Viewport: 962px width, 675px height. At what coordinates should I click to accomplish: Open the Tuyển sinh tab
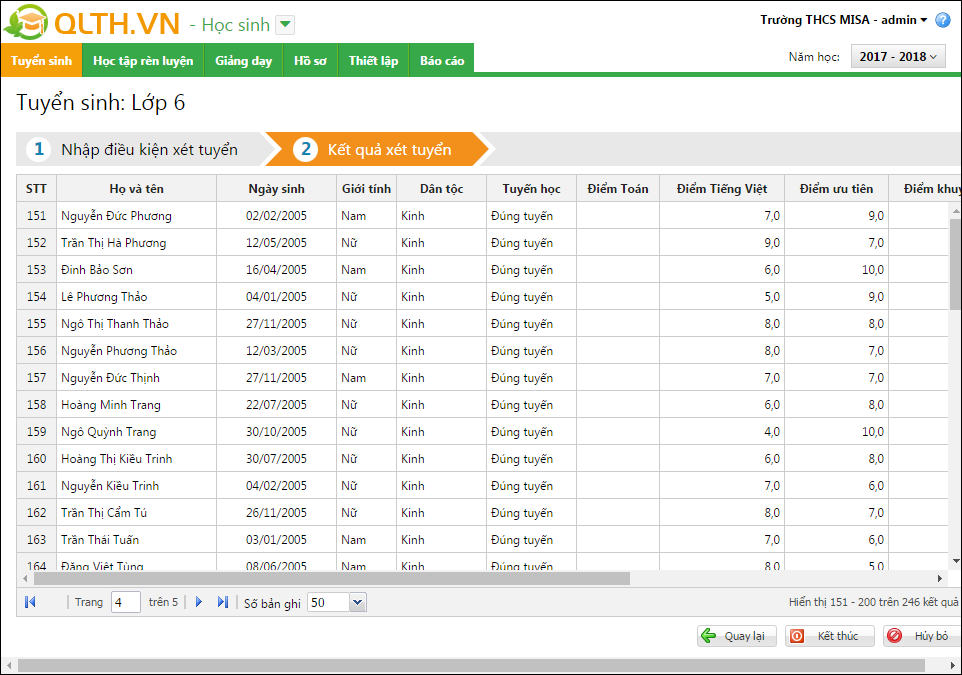pos(41,60)
